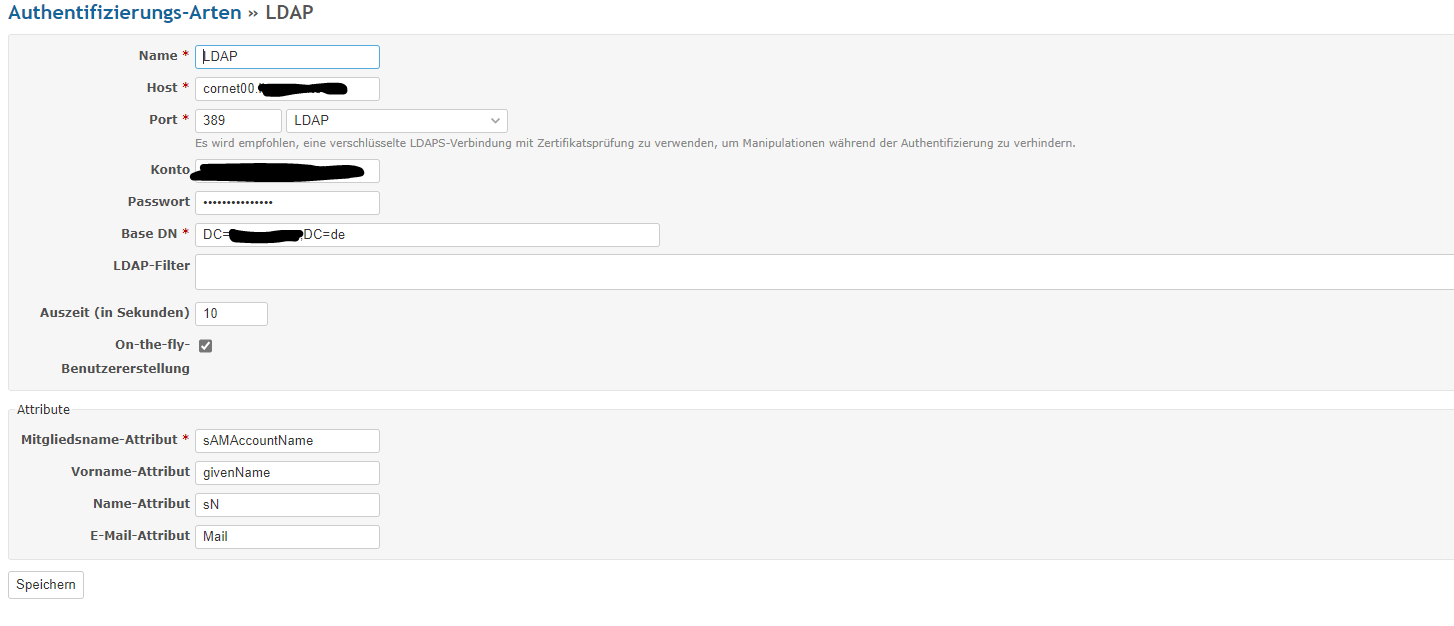Screen dimensions: 1454x626
Task: Click the E-Mail-Attribut field containing Mail
Action: click(287, 537)
